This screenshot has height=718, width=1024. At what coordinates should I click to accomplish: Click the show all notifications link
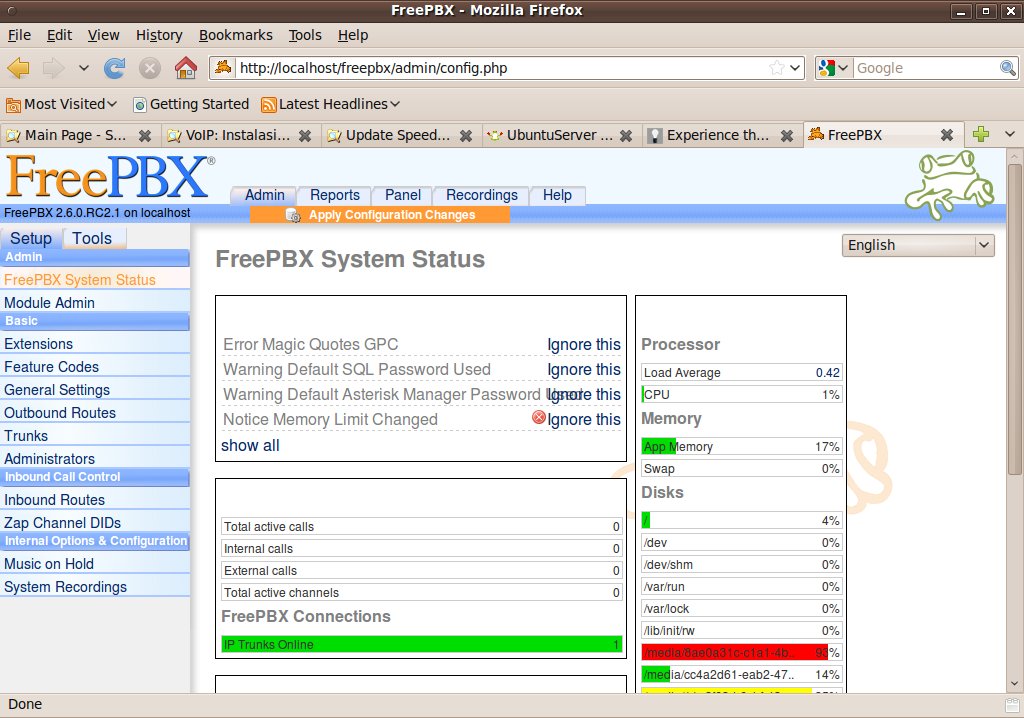coord(250,446)
